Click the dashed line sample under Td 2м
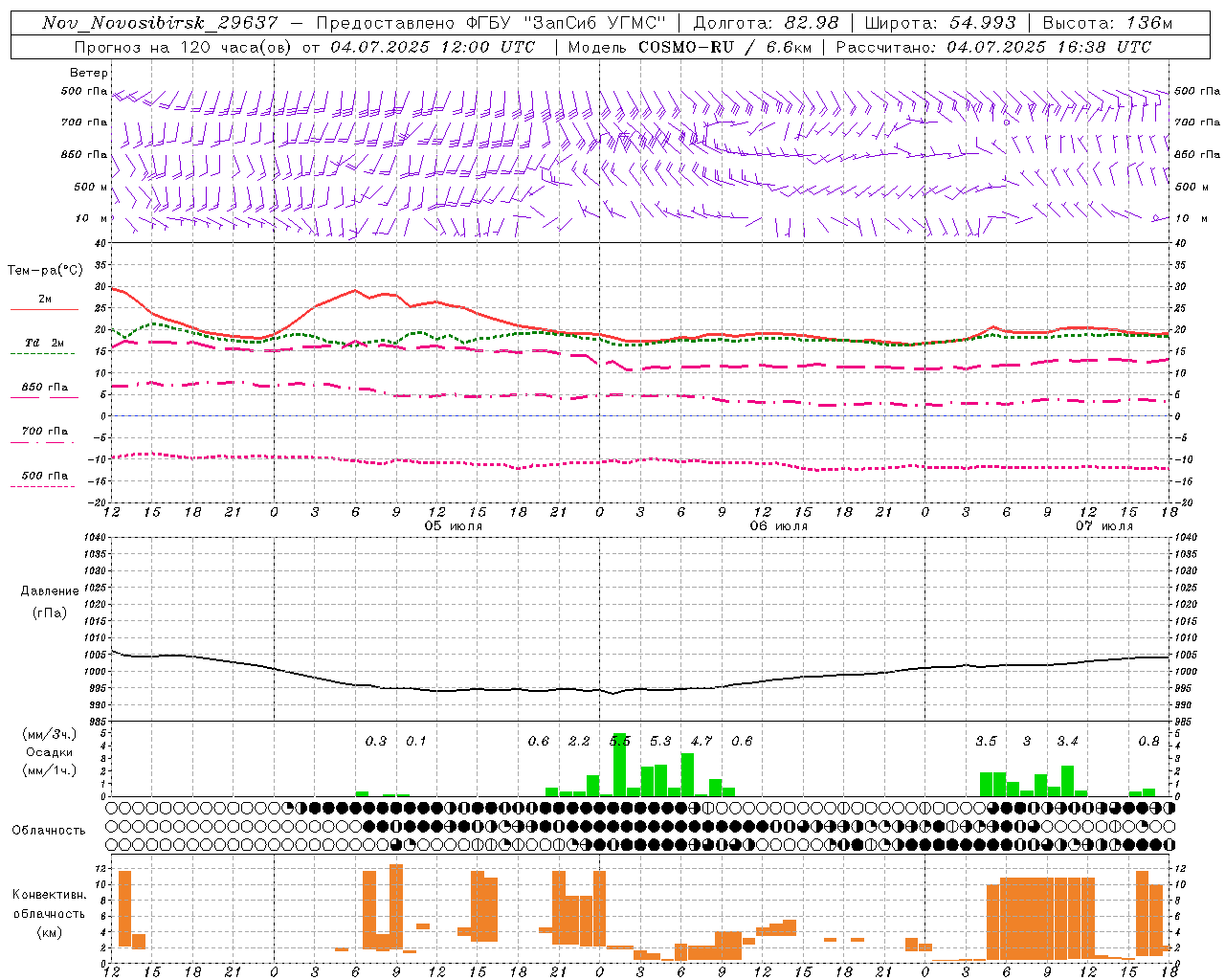Screen dimensions: 1225x980 coord(42,353)
